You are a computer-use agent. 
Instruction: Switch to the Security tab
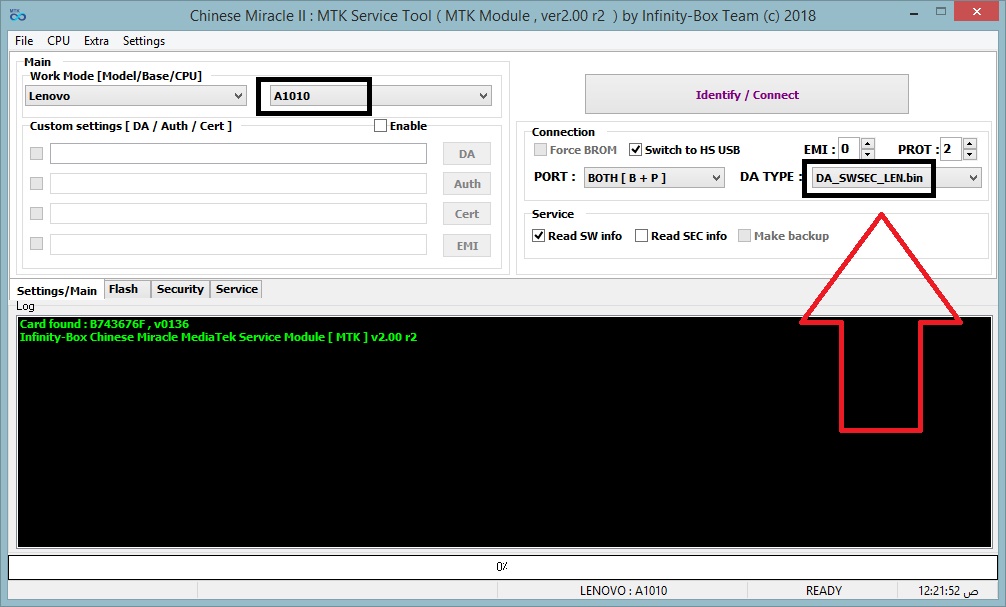pos(180,289)
